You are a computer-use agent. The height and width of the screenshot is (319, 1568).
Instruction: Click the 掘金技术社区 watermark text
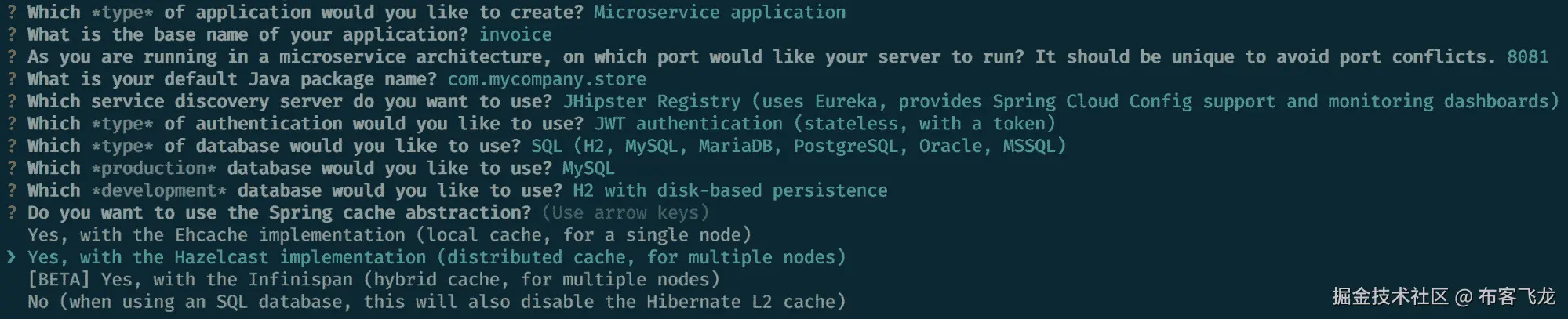click(1389, 296)
